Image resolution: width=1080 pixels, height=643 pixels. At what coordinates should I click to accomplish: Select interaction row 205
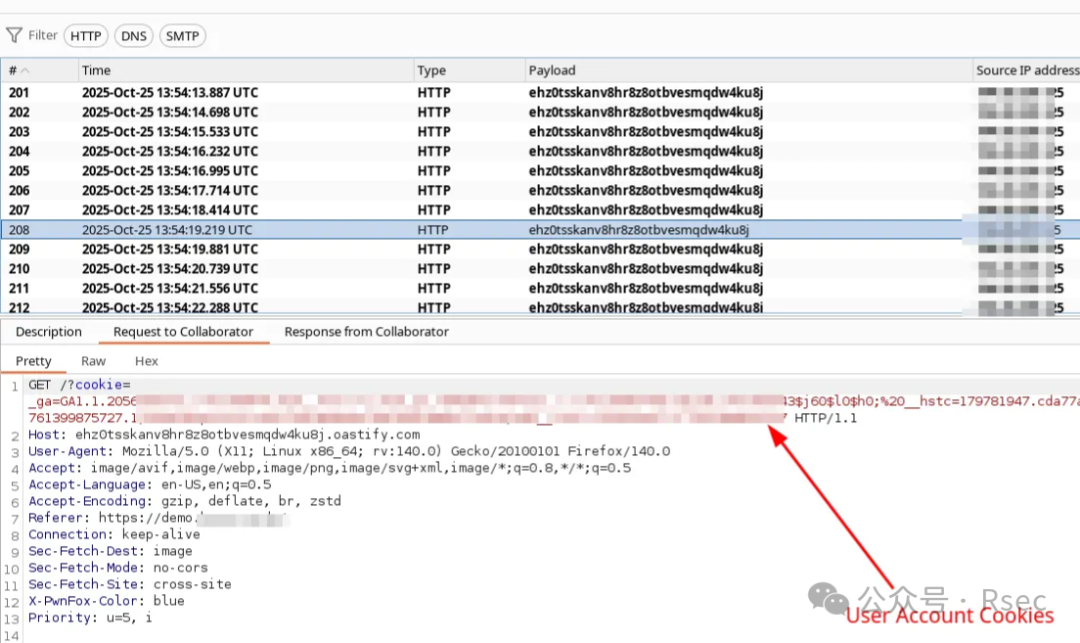[540, 171]
